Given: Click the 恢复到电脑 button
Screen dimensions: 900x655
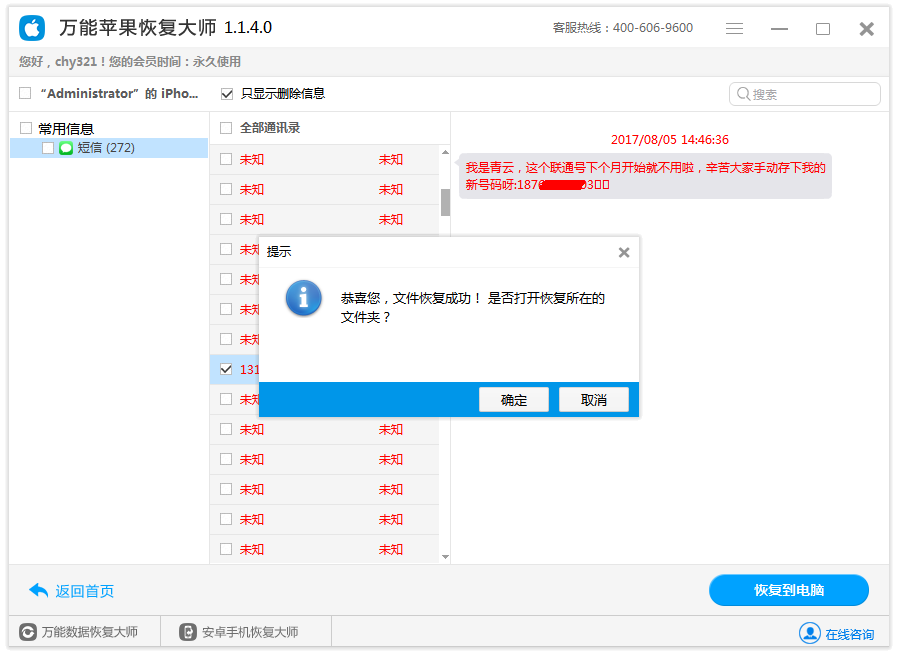Looking at the screenshot, I should tap(789, 590).
